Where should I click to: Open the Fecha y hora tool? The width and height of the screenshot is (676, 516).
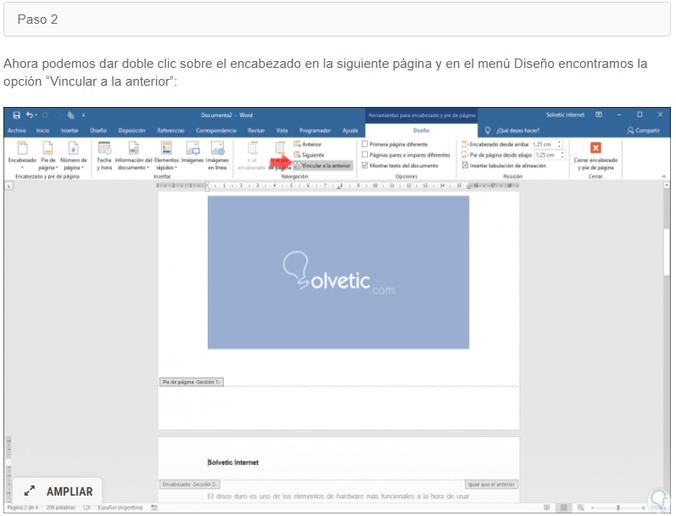click(104, 155)
